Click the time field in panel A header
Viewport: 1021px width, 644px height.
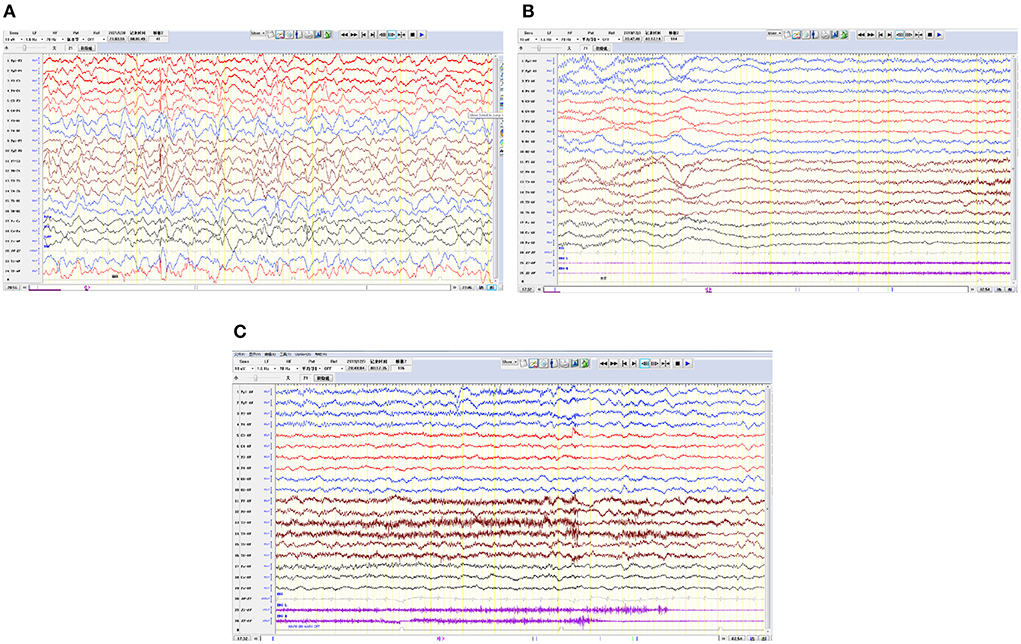117,39
